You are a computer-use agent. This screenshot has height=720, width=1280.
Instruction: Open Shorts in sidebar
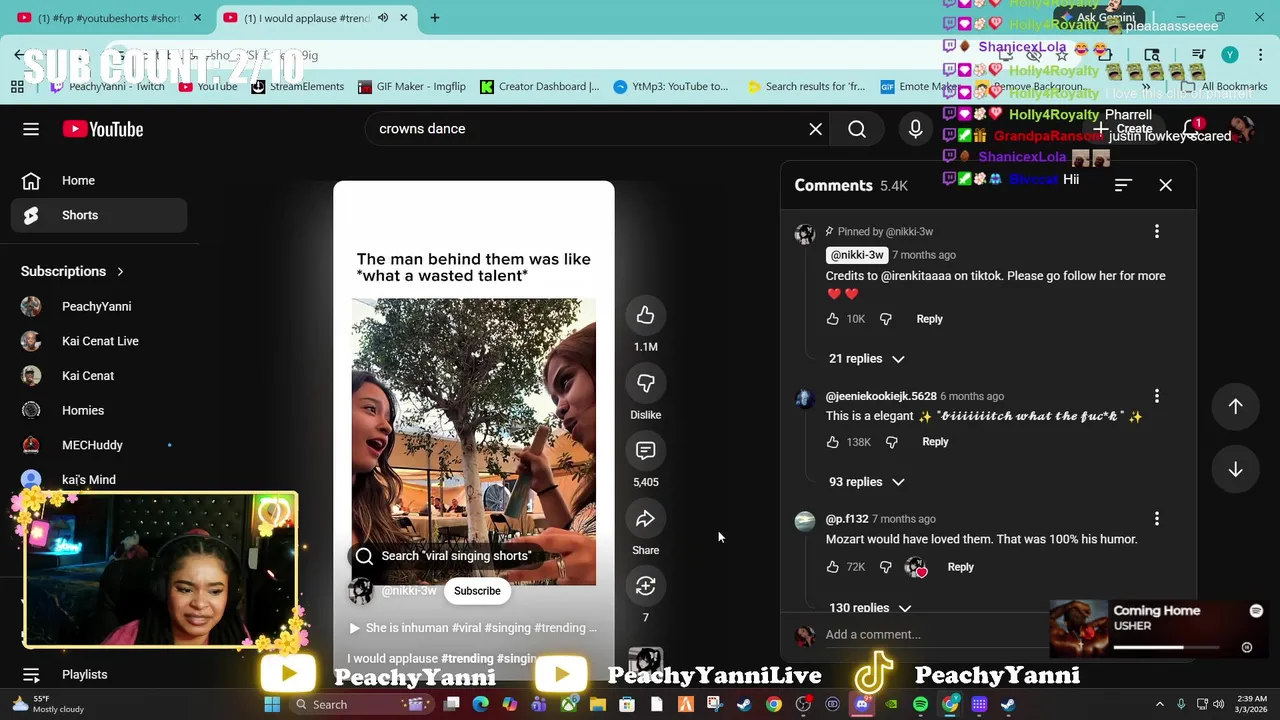[x=99, y=215]
